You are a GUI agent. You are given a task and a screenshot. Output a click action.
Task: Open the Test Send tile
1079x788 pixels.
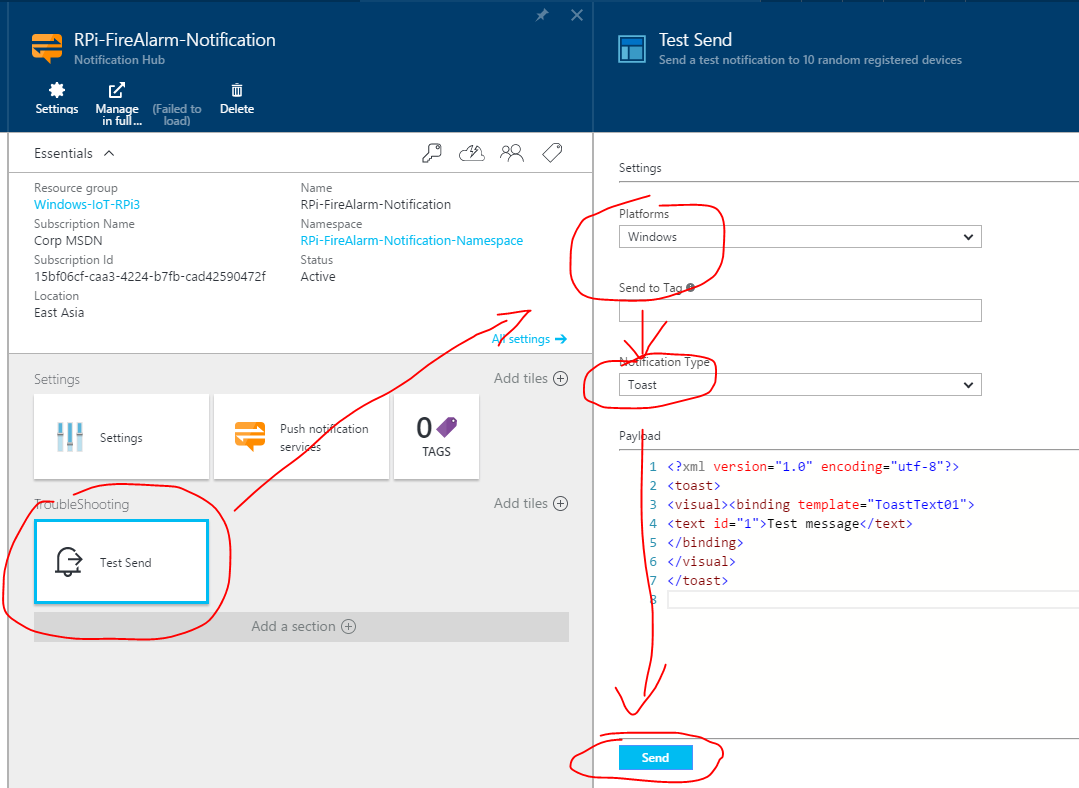click(x=121, y=562)
